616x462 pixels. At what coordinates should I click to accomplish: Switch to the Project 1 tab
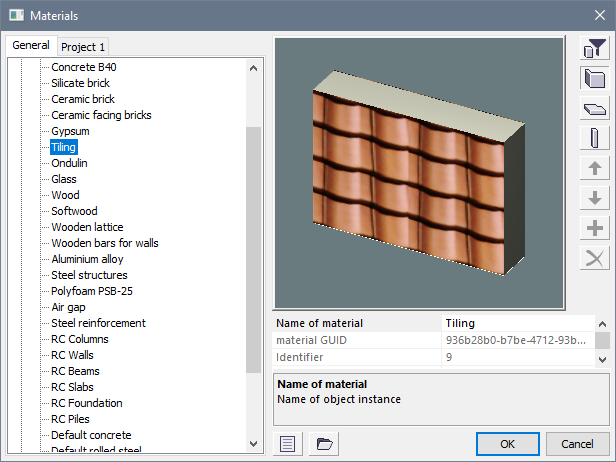tap(84, 47)
